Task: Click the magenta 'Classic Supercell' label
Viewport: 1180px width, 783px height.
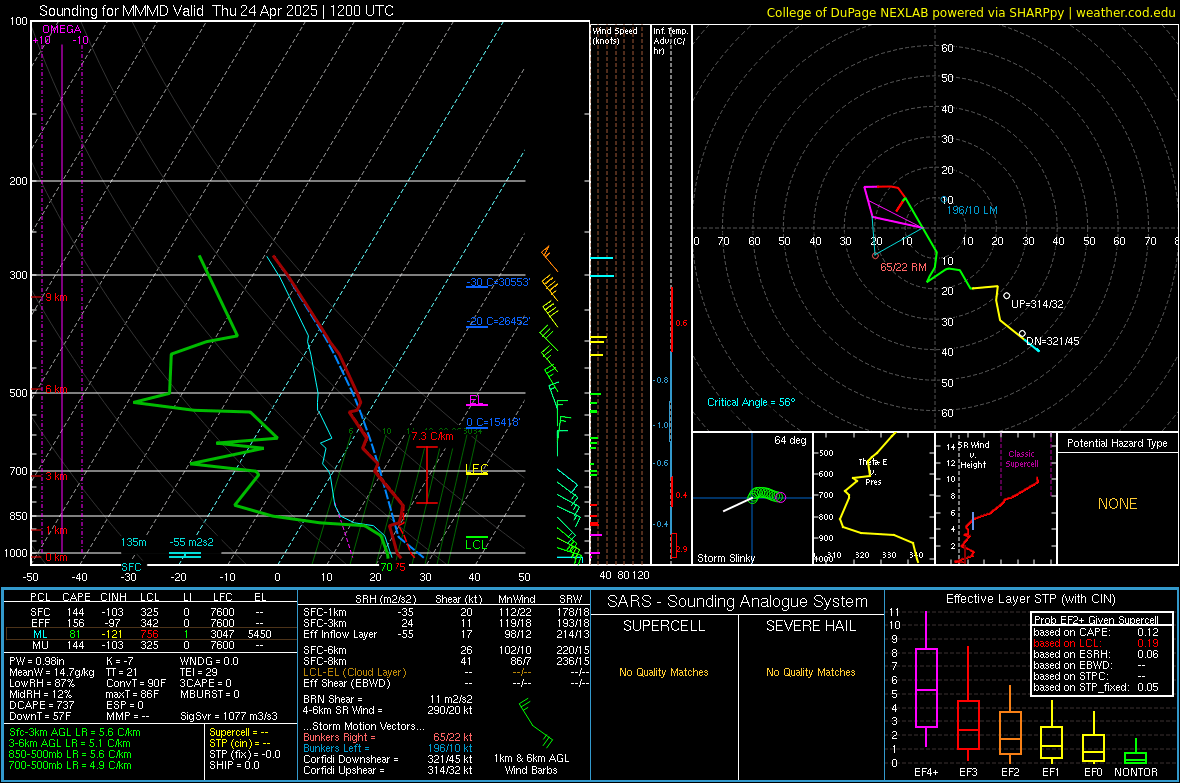Action: coord(1022,459)
